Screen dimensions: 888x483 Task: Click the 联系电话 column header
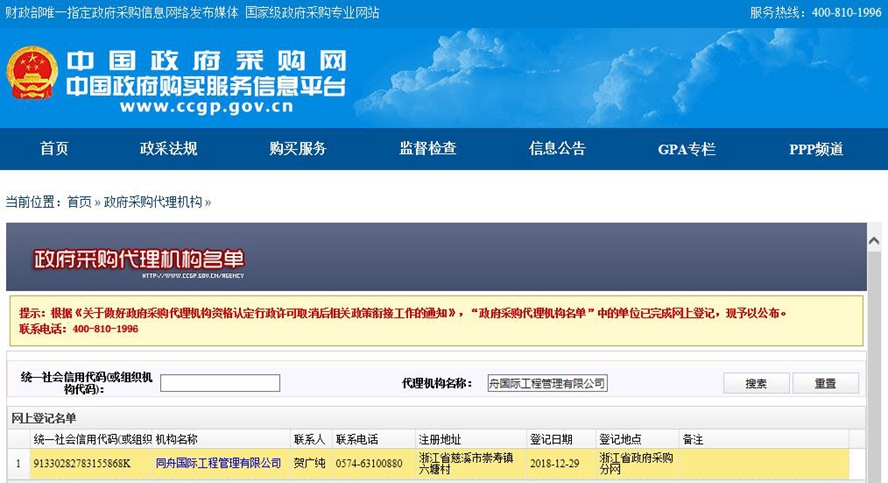[374, 439]
